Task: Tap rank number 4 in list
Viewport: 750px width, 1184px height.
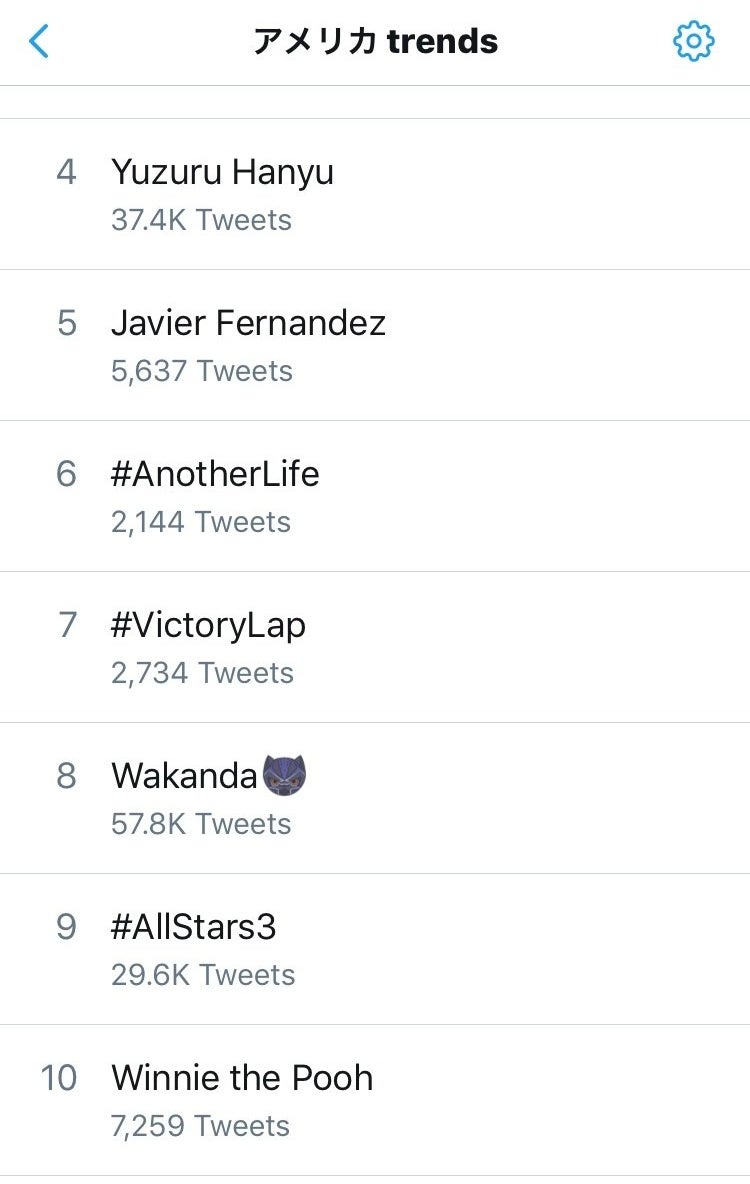Action: pos(66,172)
